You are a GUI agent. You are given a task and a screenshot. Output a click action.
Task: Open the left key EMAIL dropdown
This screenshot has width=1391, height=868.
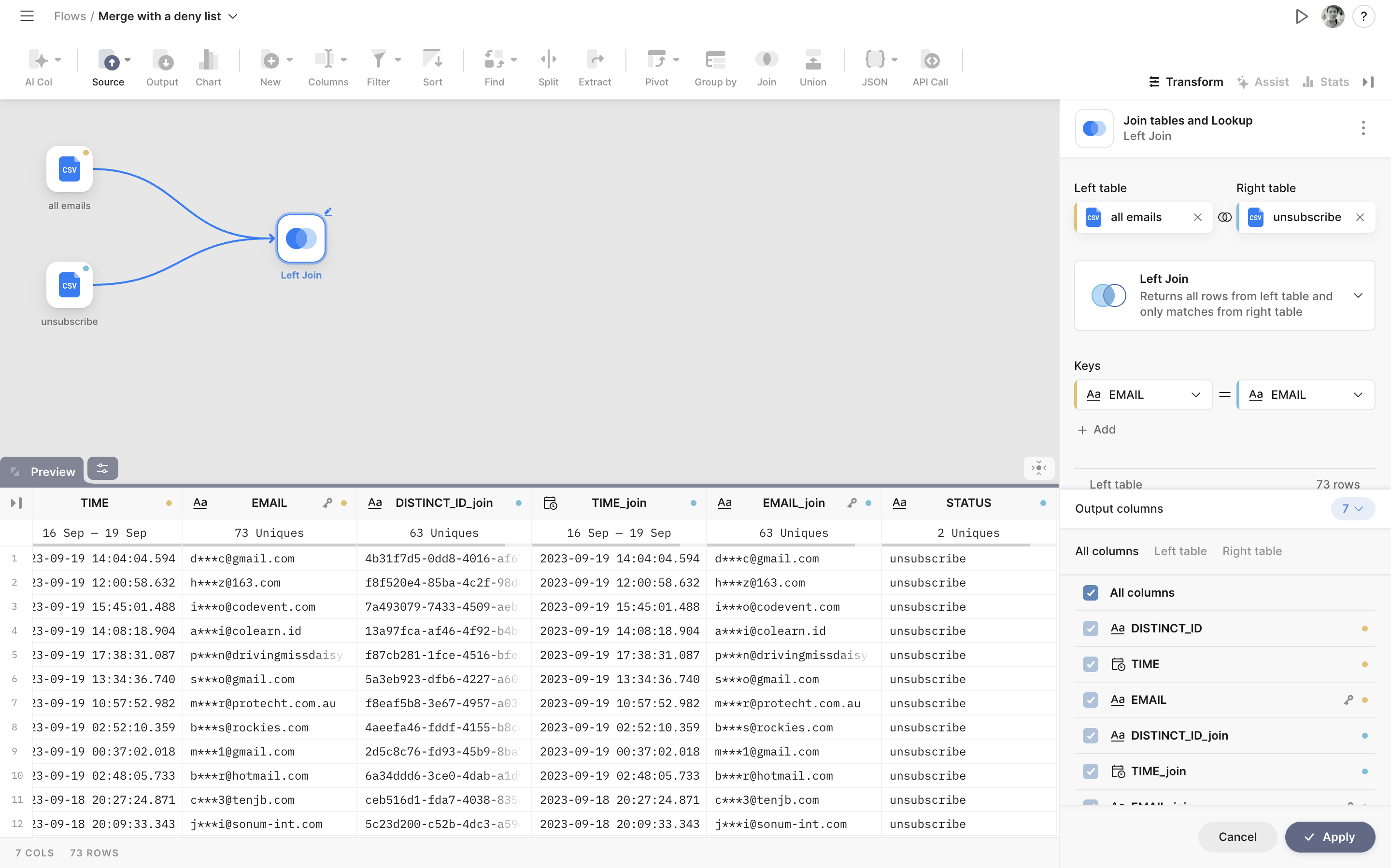click(x=1143, y=395)
